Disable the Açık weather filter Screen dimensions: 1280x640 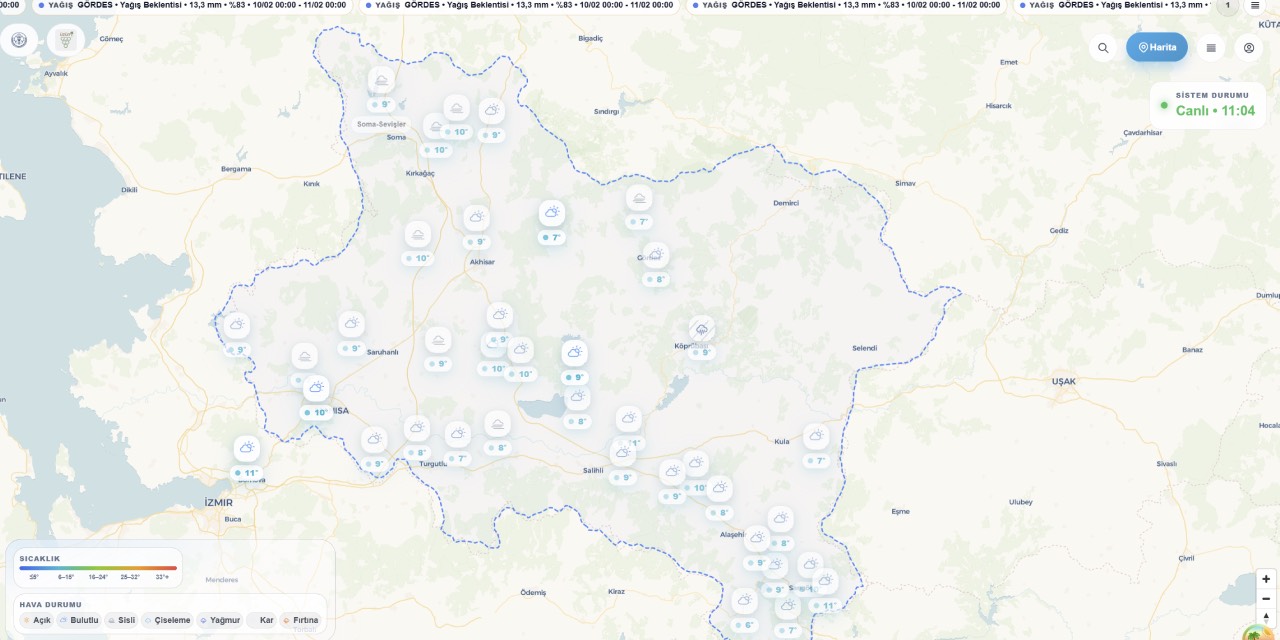point(35,620)
